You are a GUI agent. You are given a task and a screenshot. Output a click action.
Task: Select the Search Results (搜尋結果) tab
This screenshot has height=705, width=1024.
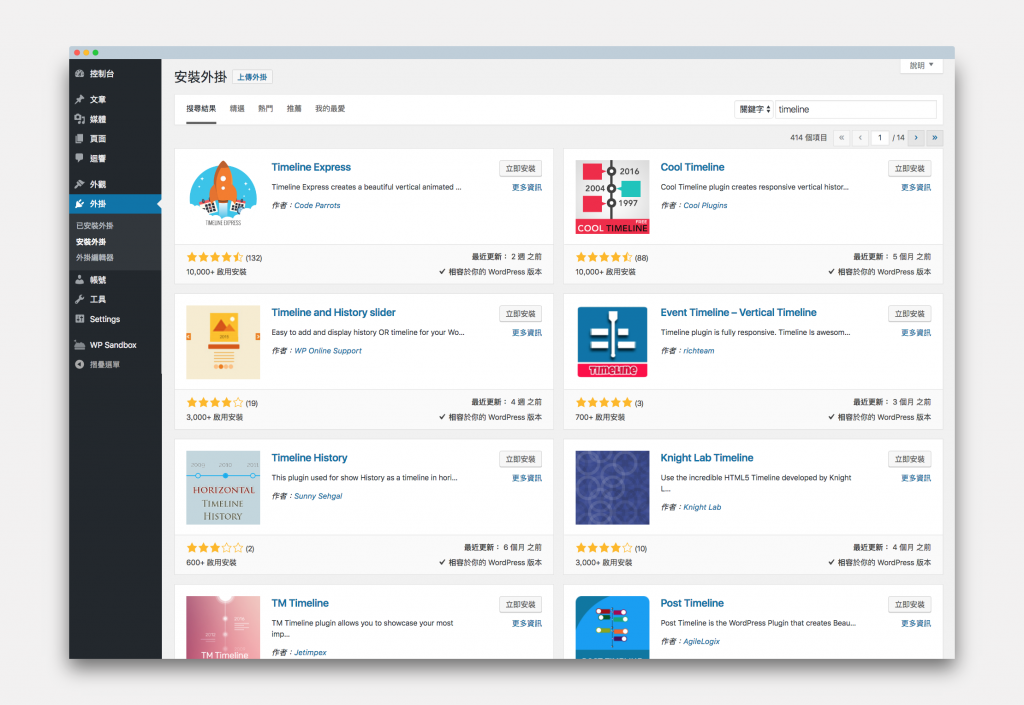(x=201, y=109)
